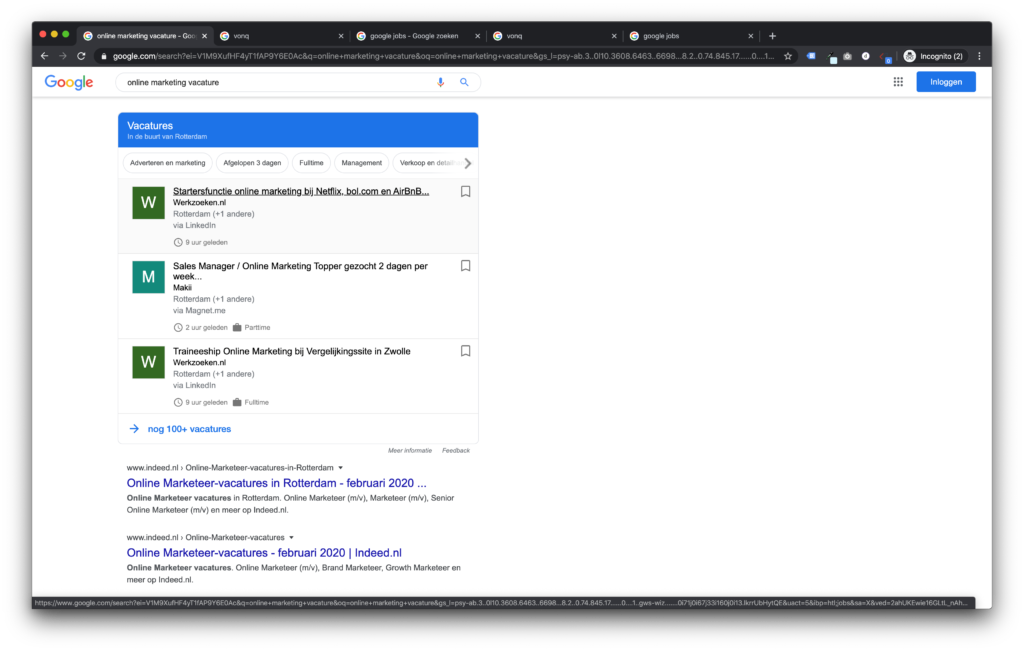
Task: Save the Traineeship Zwolle job with its bookmark
Action: [466, 351]
